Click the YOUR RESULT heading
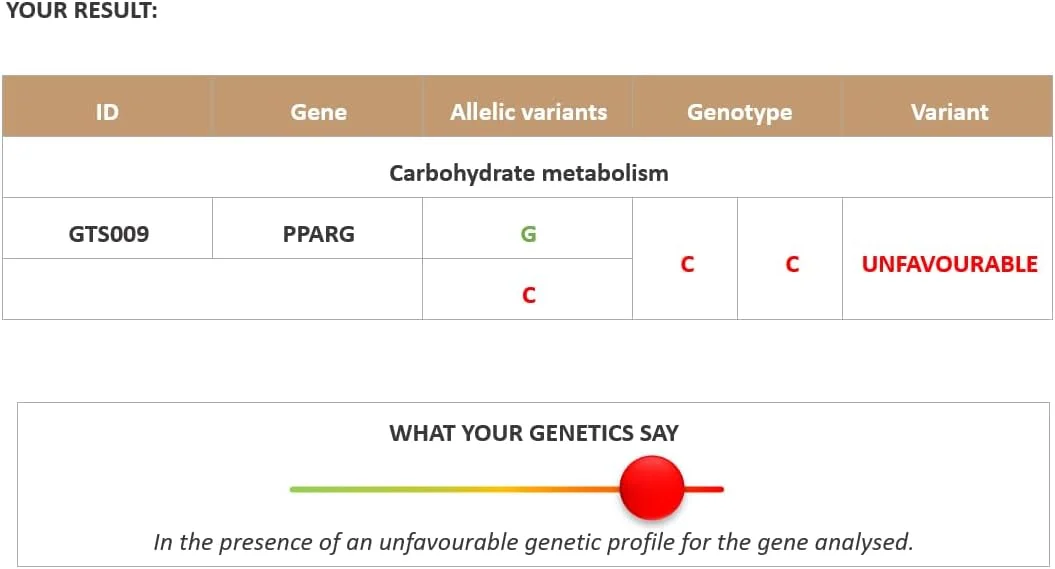 click(82, 13)
